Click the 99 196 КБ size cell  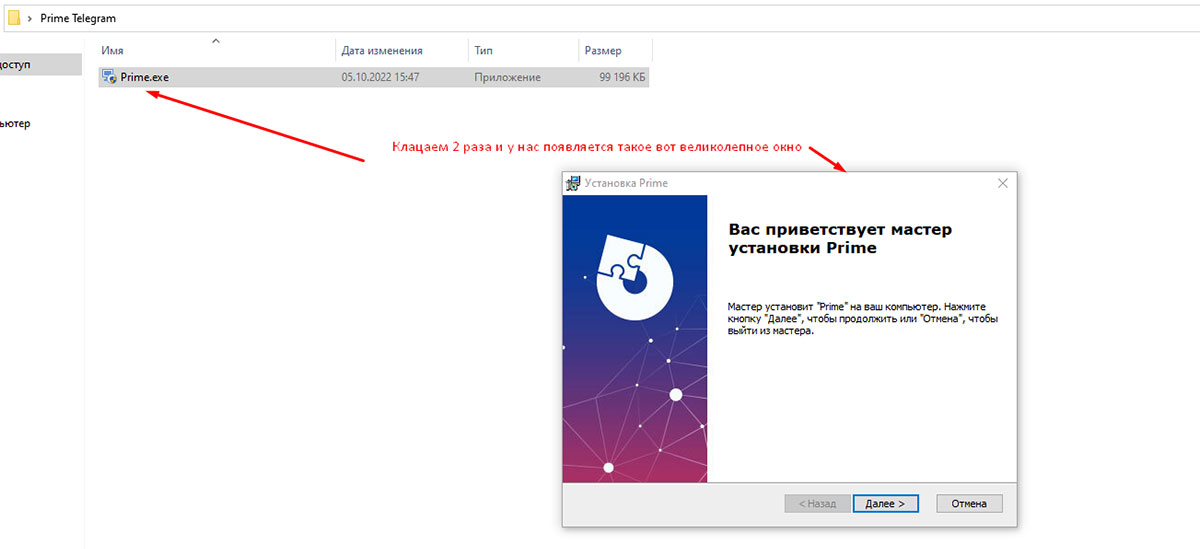[x=622, y=77]
